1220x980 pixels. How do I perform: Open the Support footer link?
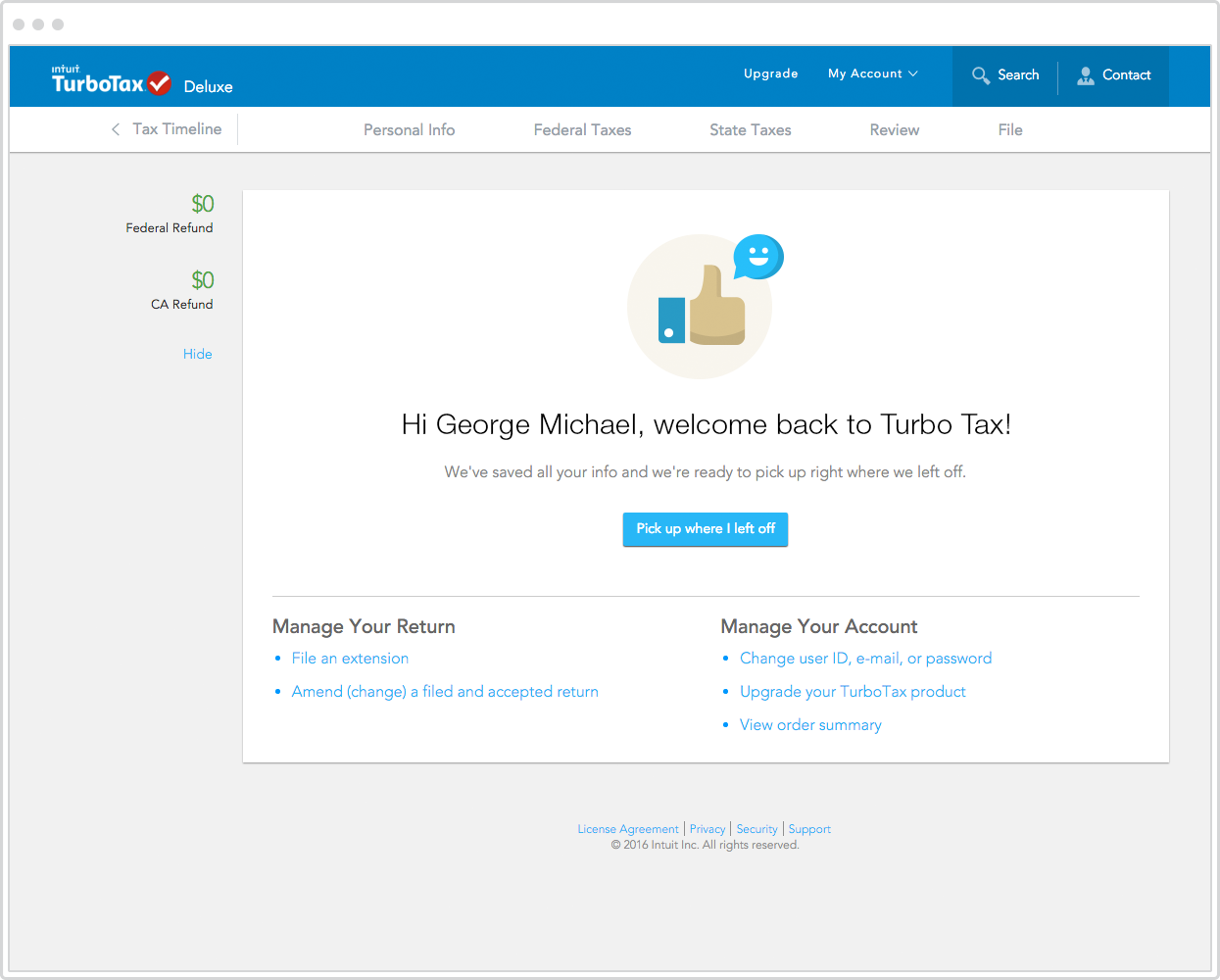809,829
